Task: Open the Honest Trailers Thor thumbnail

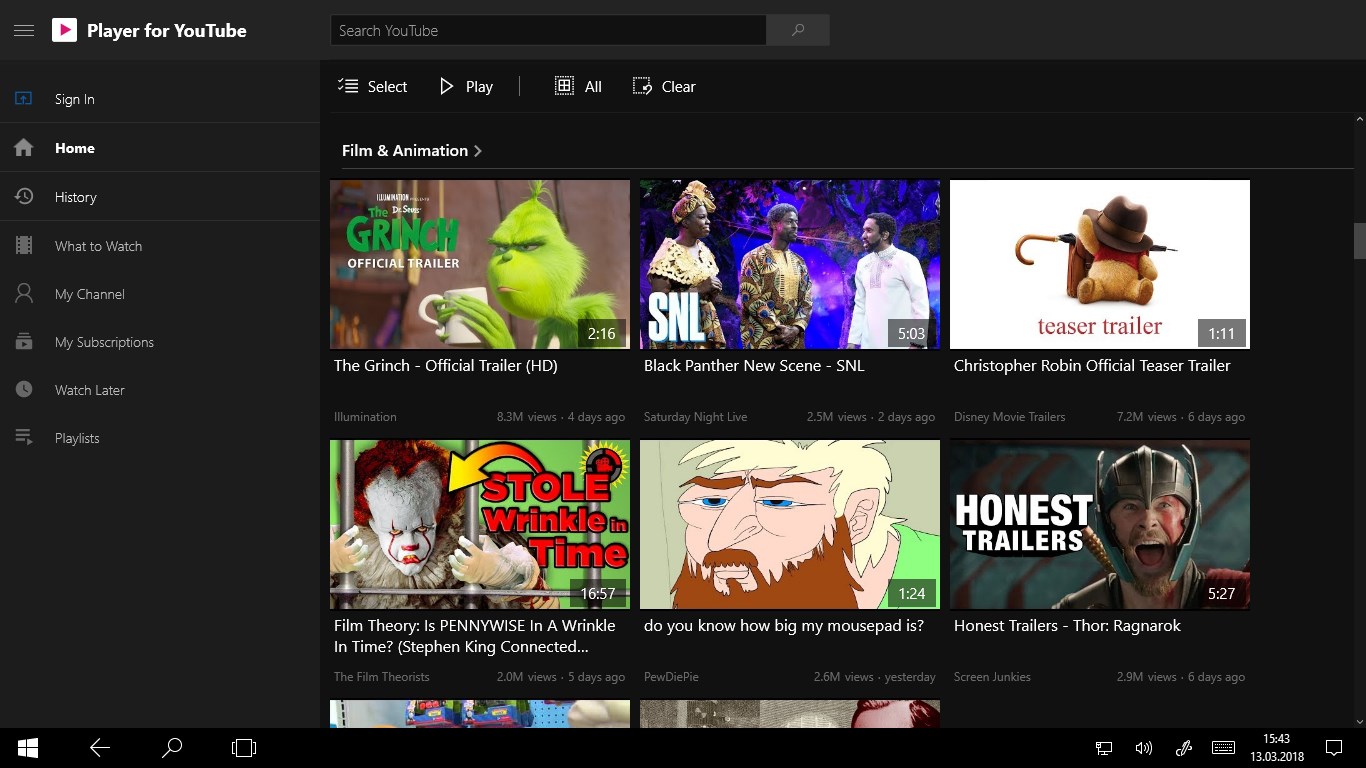Action: [x=1100, y=524]
